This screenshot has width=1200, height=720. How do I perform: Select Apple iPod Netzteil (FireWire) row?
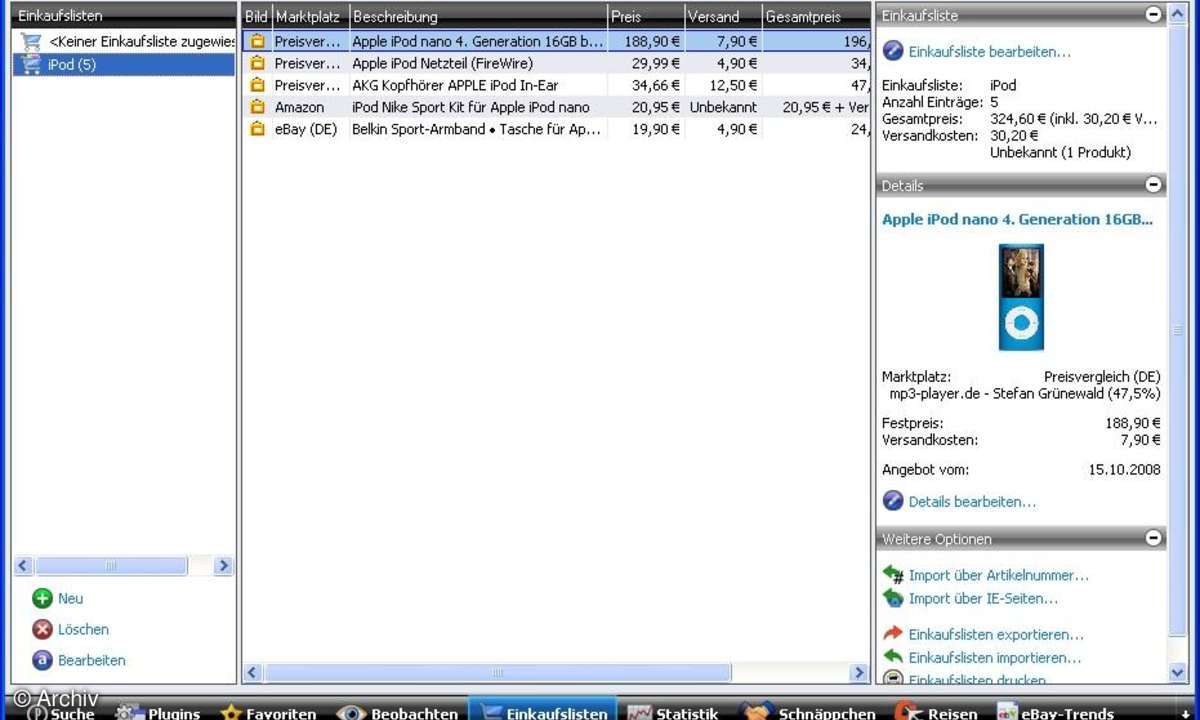tap(556, 63)
